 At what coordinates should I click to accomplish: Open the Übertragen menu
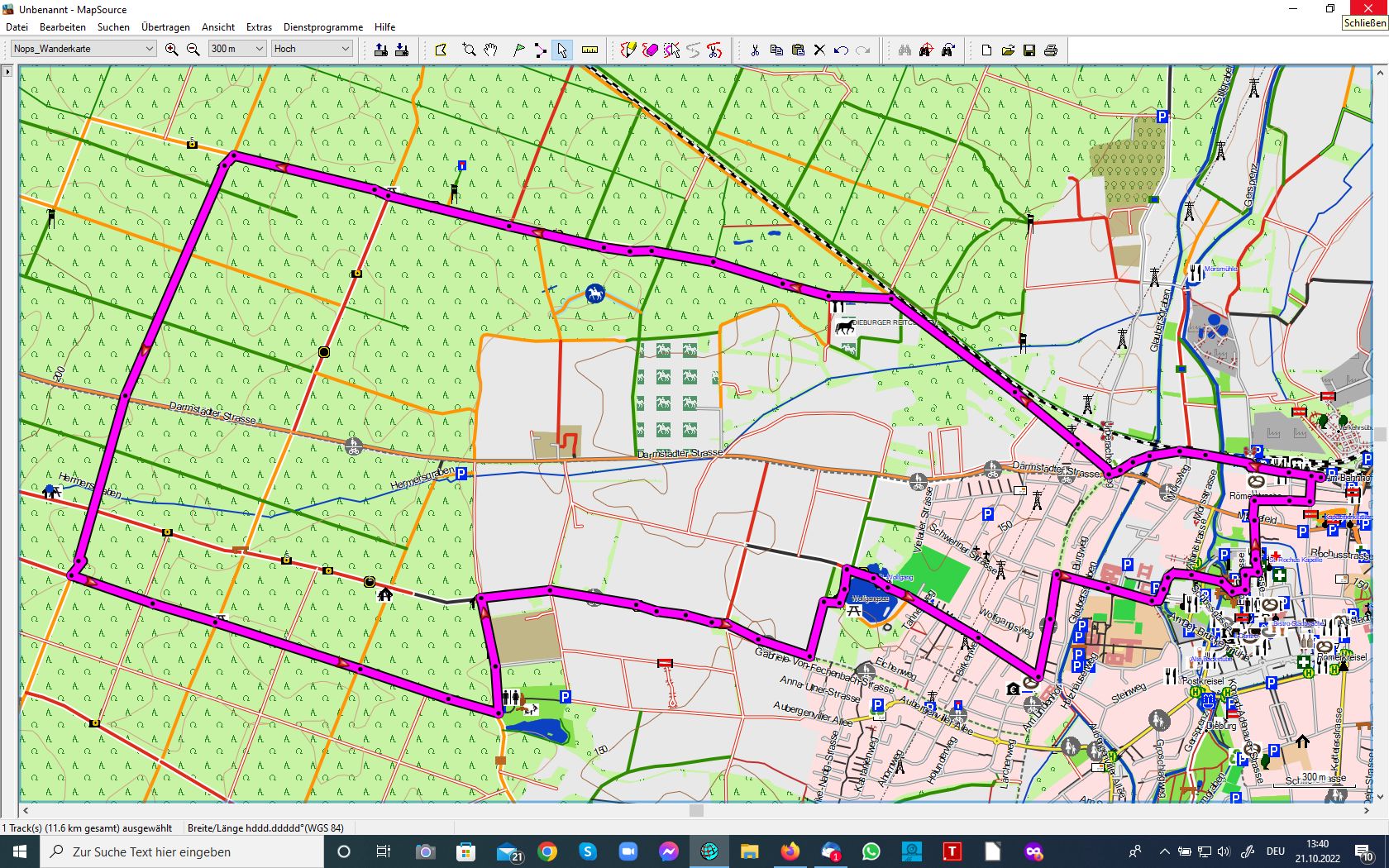tap(165, 26)
